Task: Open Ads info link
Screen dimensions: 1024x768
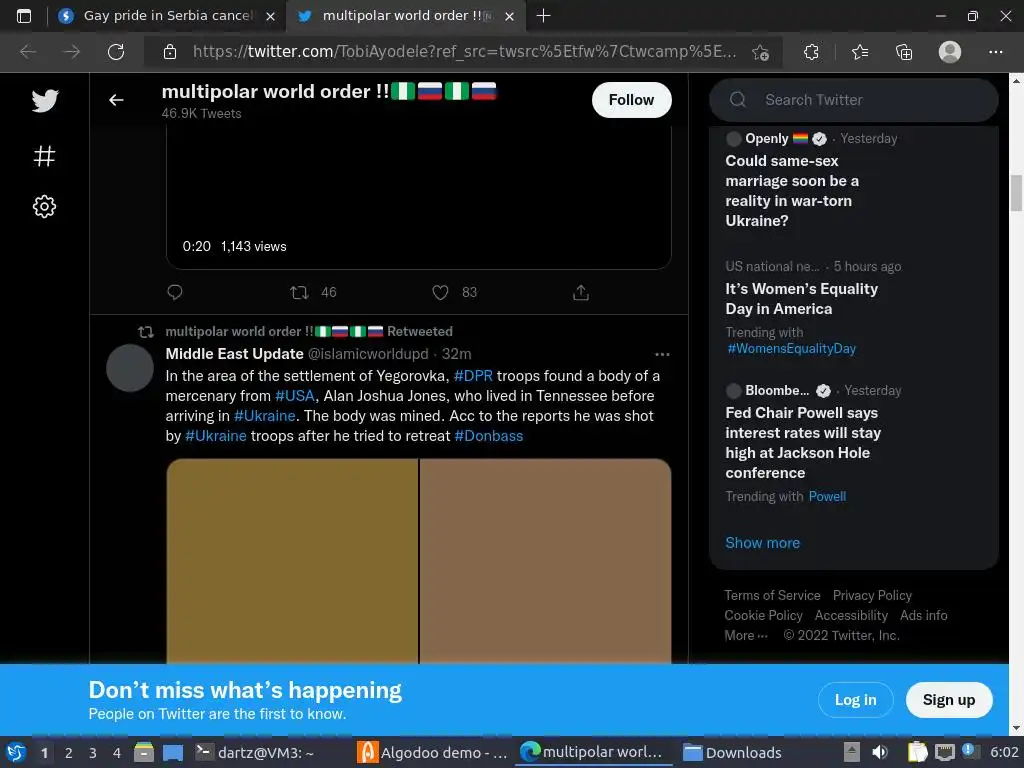Action: [x=923, y=615]
